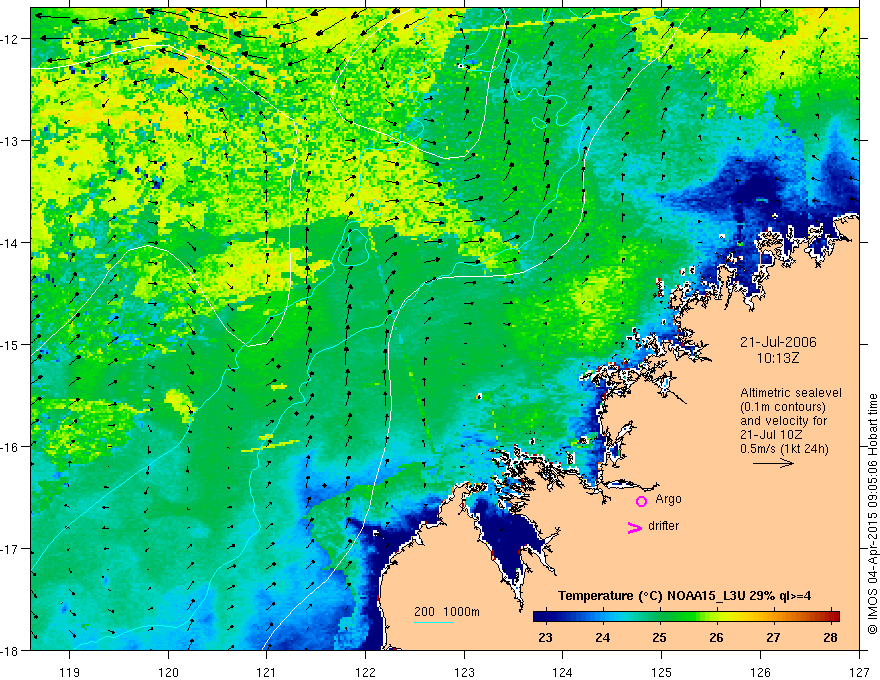Click the latitude axis label '-14'

(11, 243)
